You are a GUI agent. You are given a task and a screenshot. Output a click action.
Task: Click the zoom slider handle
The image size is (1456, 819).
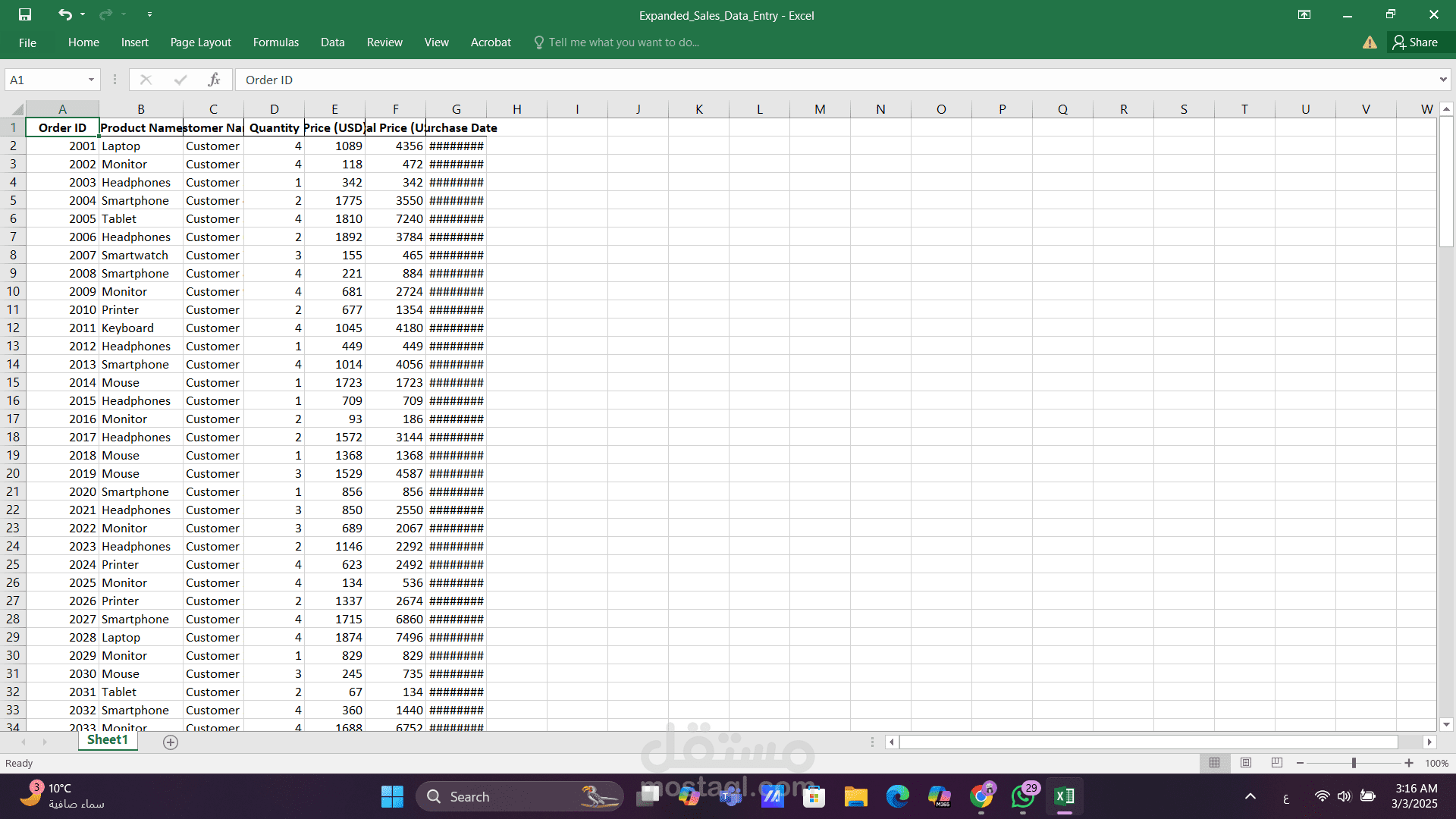(1354, 763)
